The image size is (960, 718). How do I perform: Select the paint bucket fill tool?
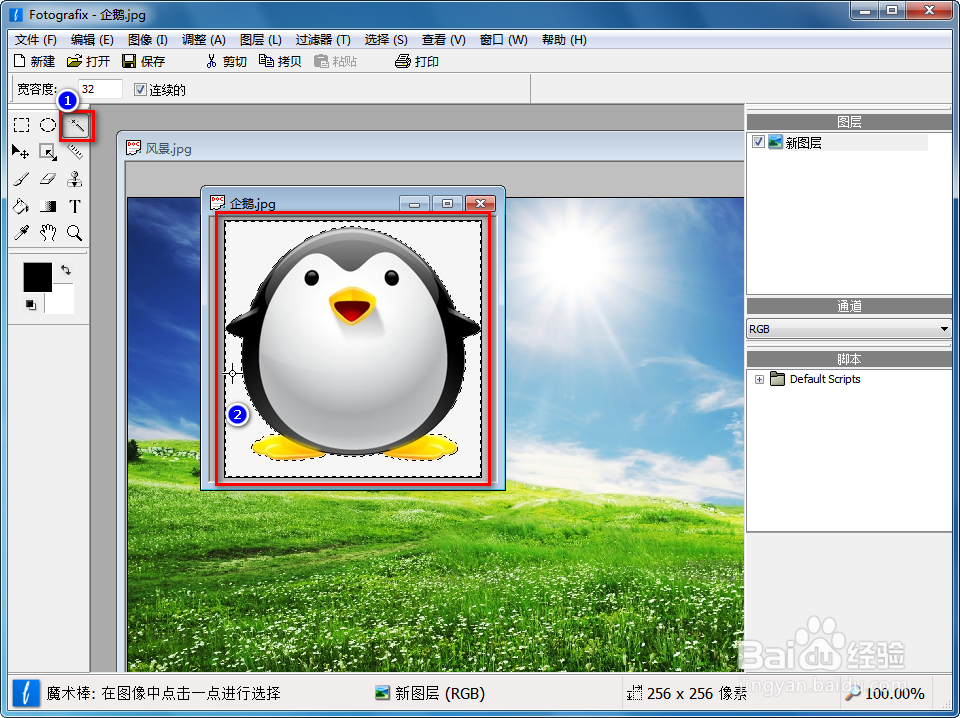point(21,206)
